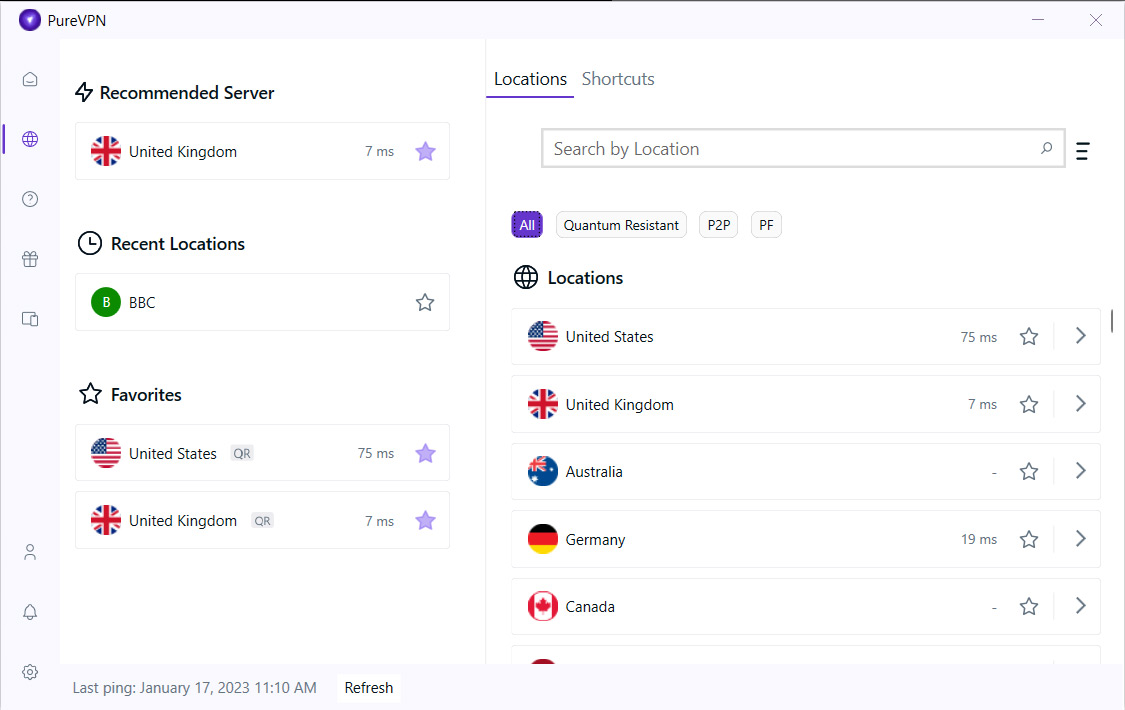Click the Australia flag icon

coord(542,471)
